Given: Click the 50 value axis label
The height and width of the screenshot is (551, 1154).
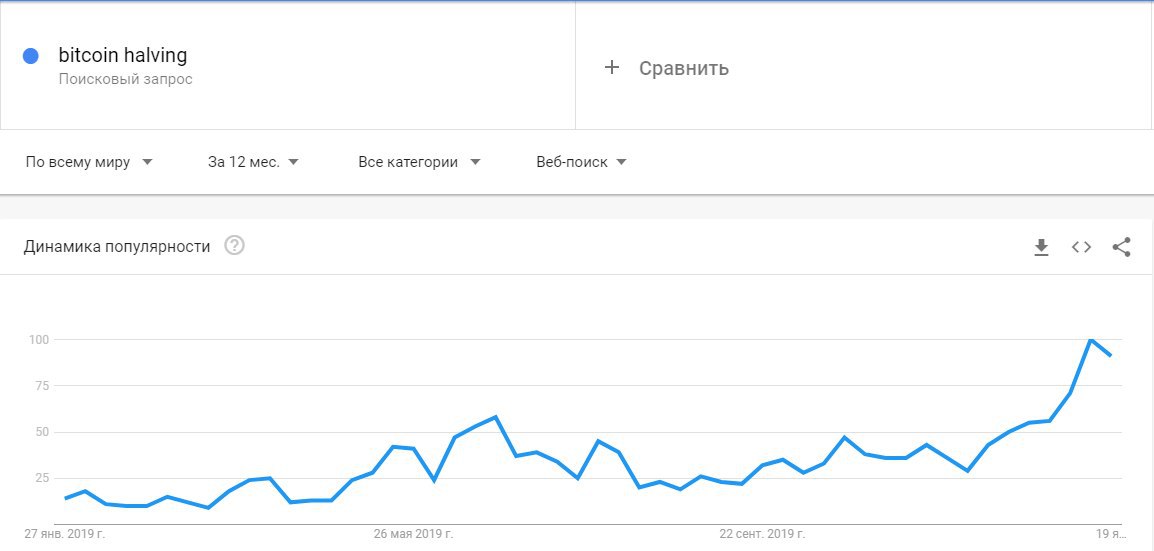Looking at the screenshot, I should click(39, 432).
